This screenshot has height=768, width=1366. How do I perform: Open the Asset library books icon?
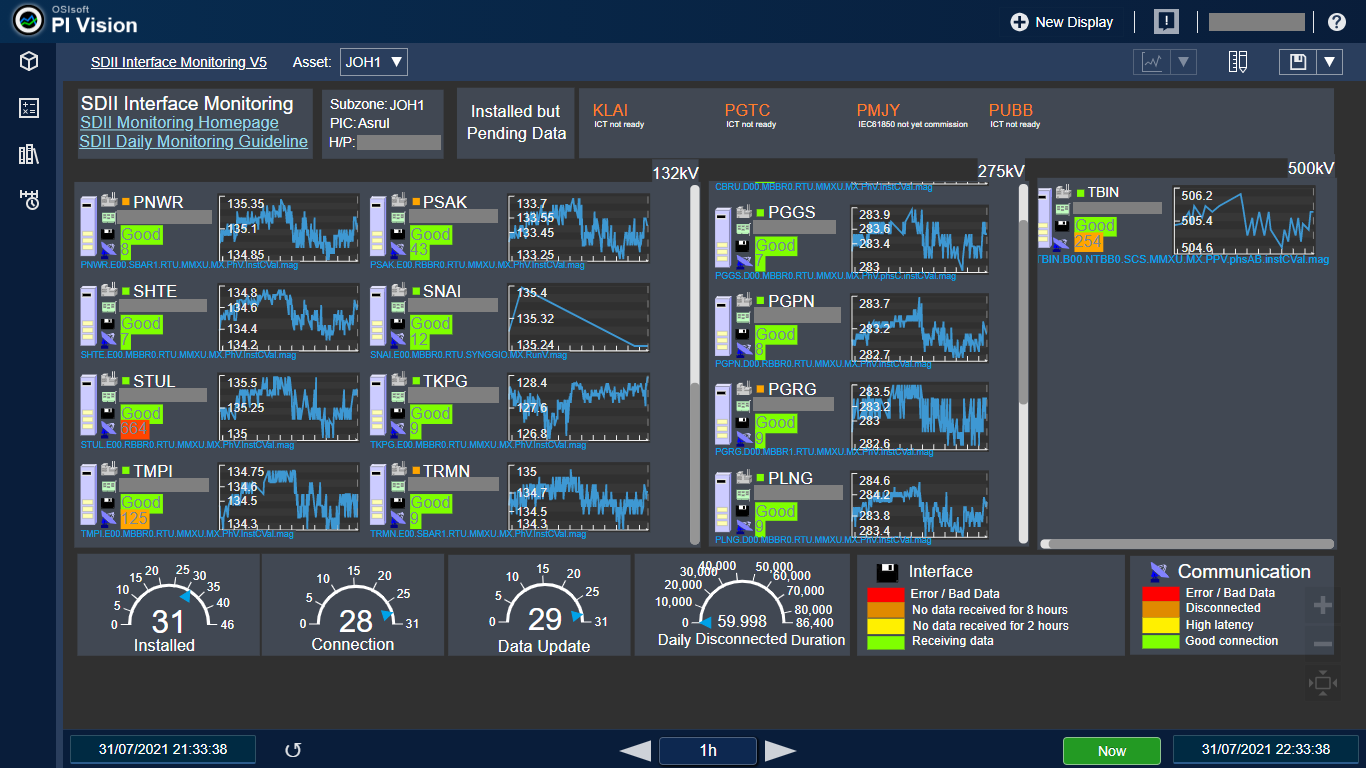[29, 154]
